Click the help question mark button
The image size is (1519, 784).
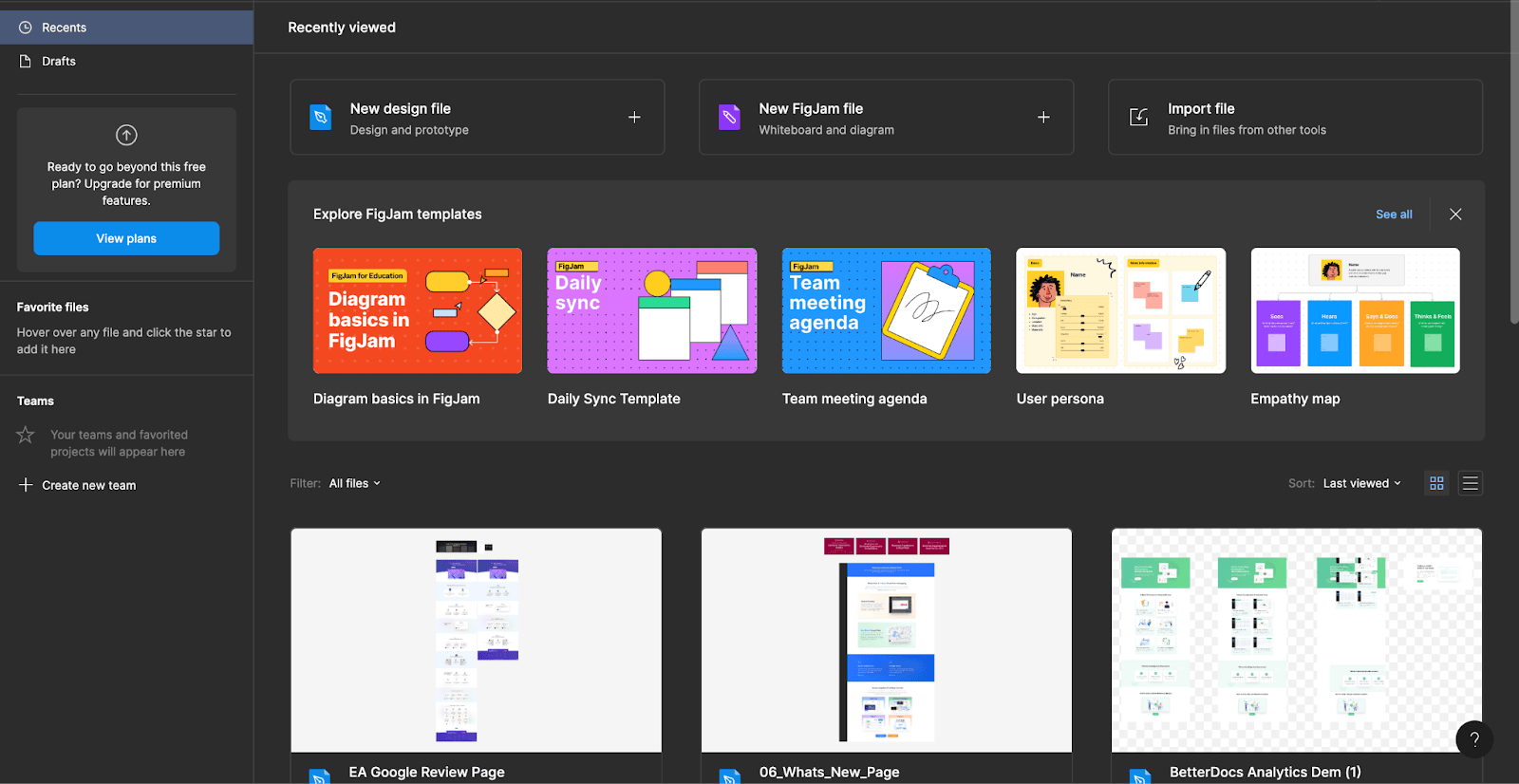click(x=1474, y=739)
